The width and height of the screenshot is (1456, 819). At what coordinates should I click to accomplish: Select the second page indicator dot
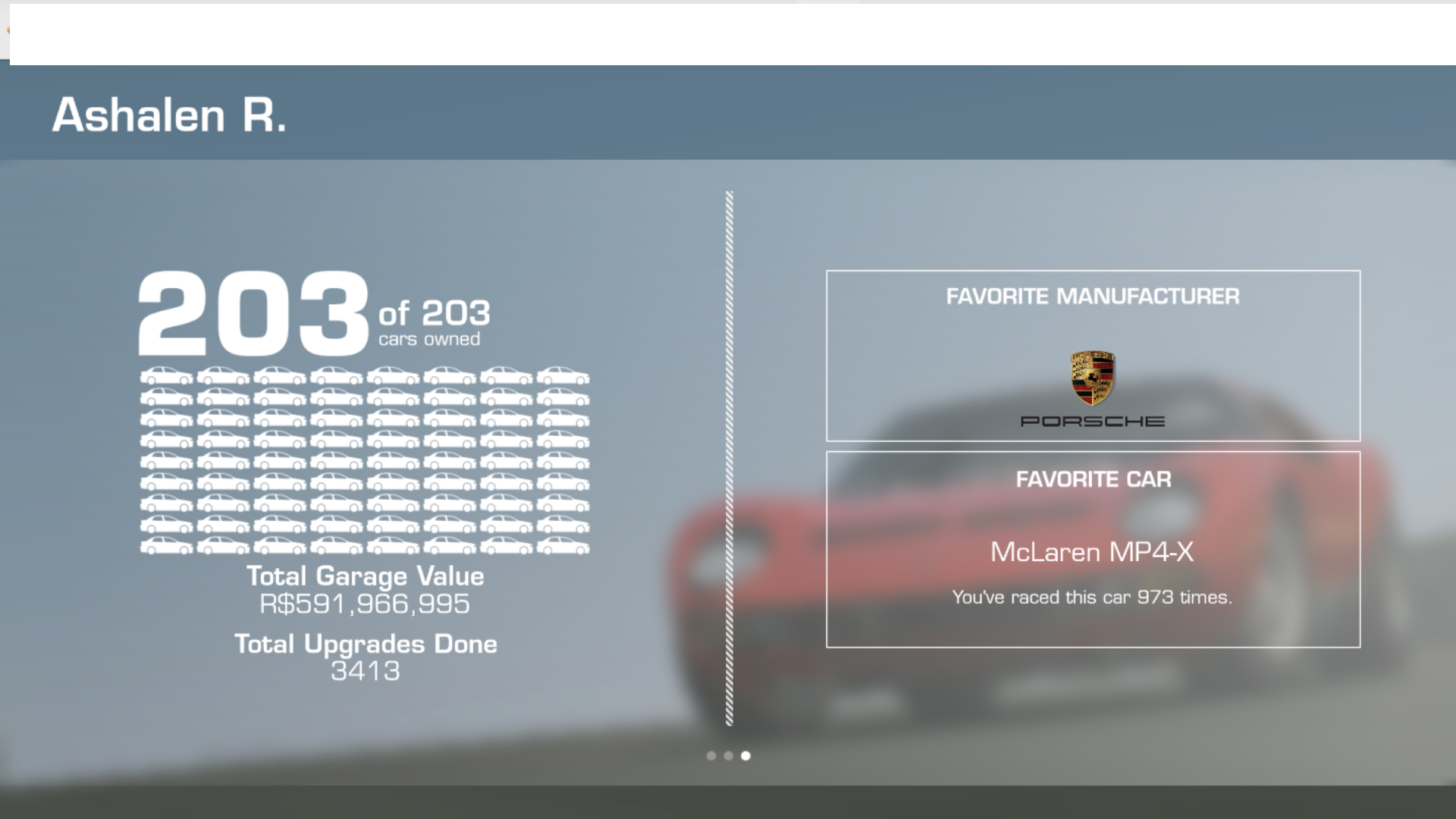tap(728, 755)
